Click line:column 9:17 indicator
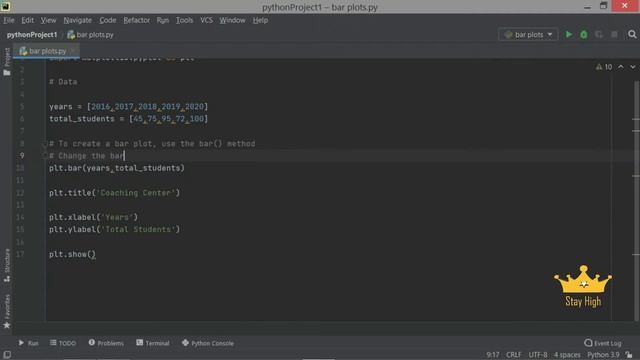Viewport: 640px width, 360px height. coord(493,355)
